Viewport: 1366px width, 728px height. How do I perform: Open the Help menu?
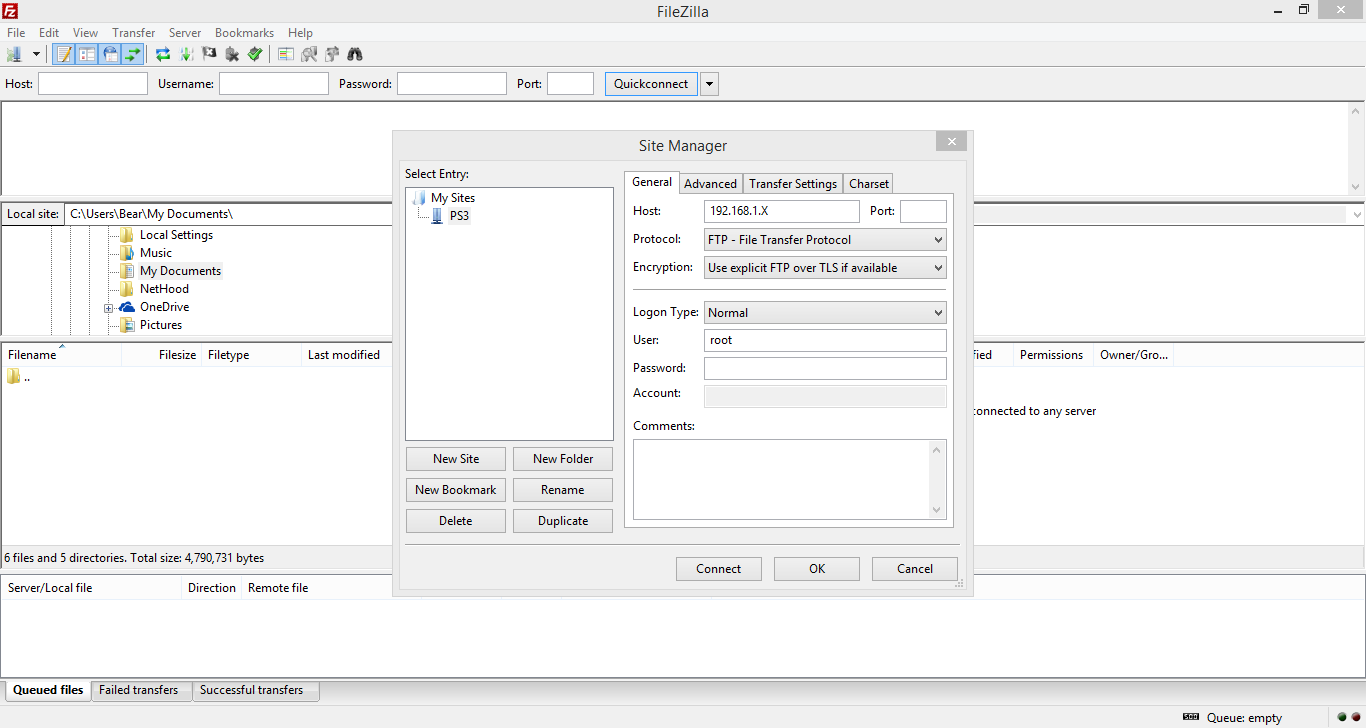(300, 33)
